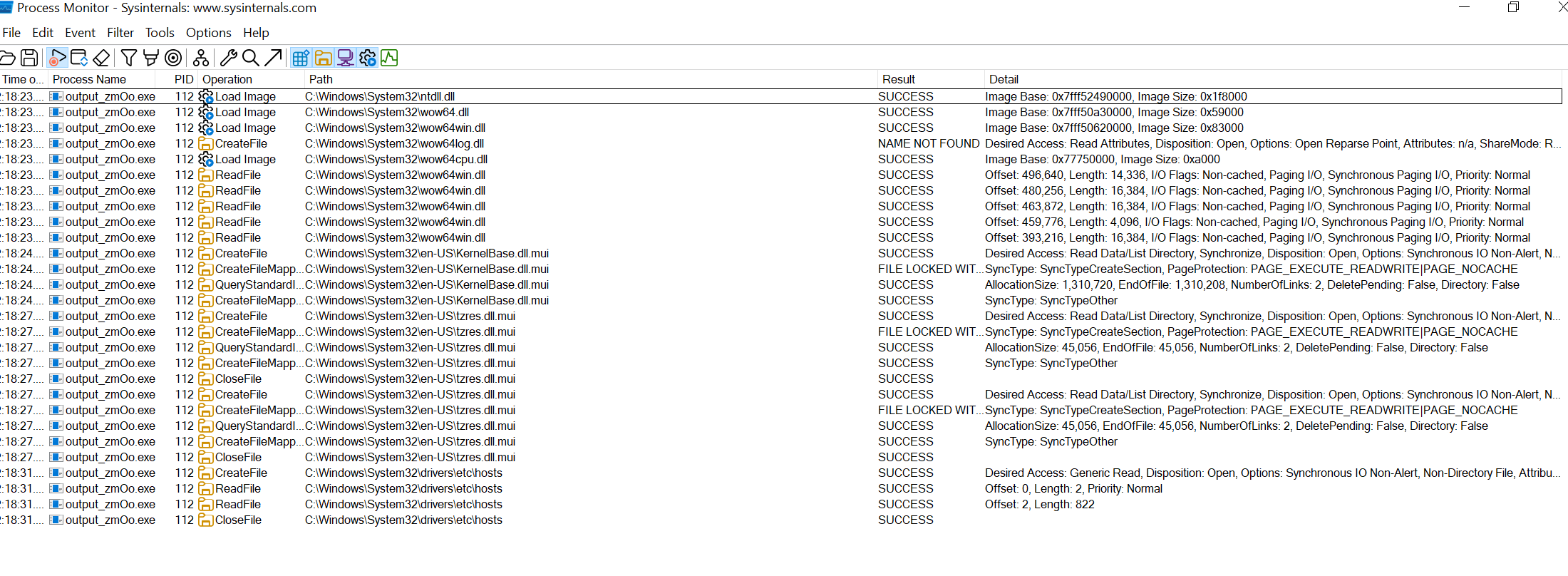Toggle Profiling events display
The height and width of the screenshot is (576, 1568).
point(389,58)
